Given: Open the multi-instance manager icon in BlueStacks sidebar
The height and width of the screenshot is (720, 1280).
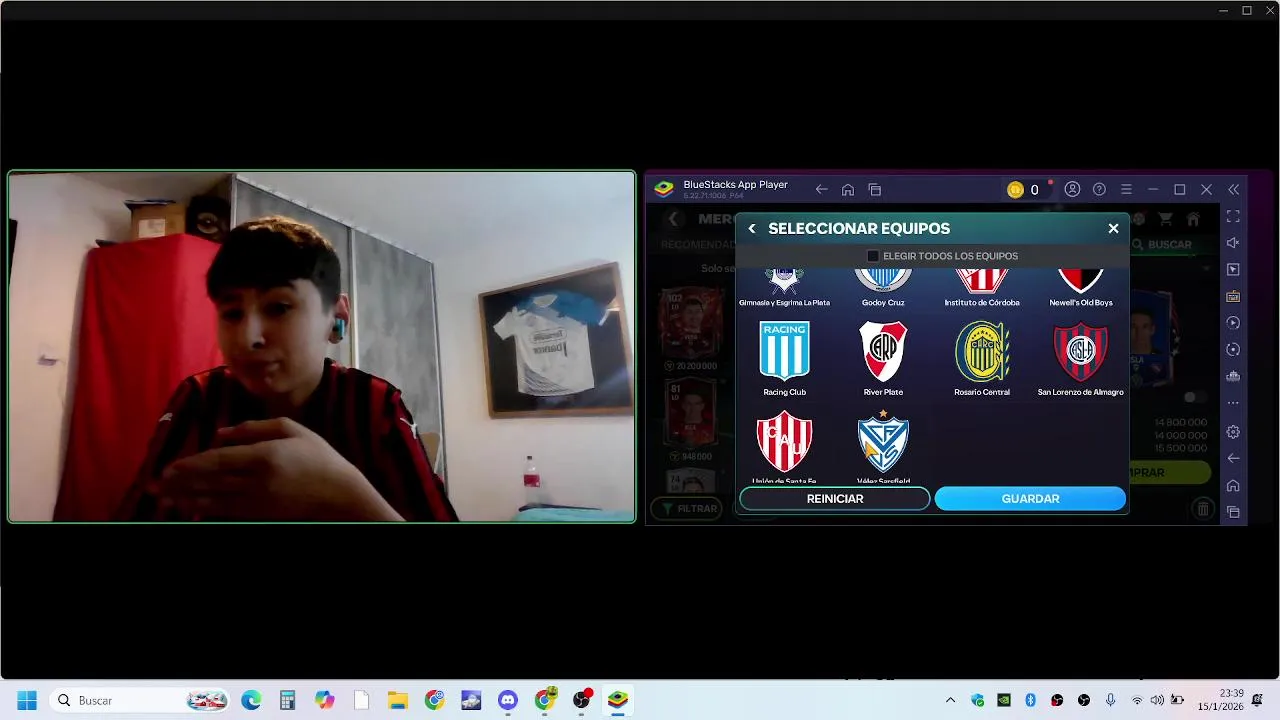Looking at the screenshot, I should pyautogui.click(x=1233, y=377).
